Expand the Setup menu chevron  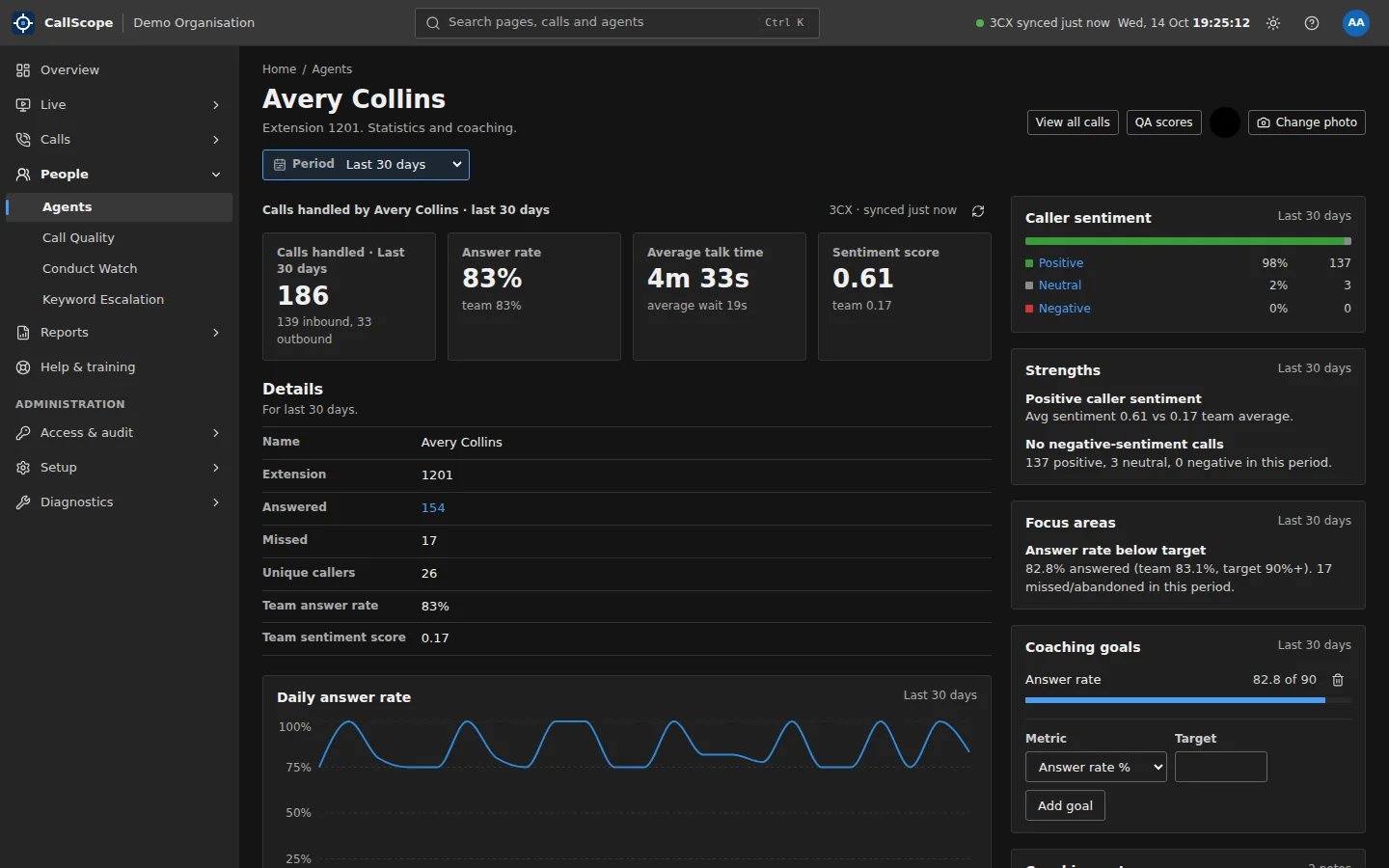point(216,468)
